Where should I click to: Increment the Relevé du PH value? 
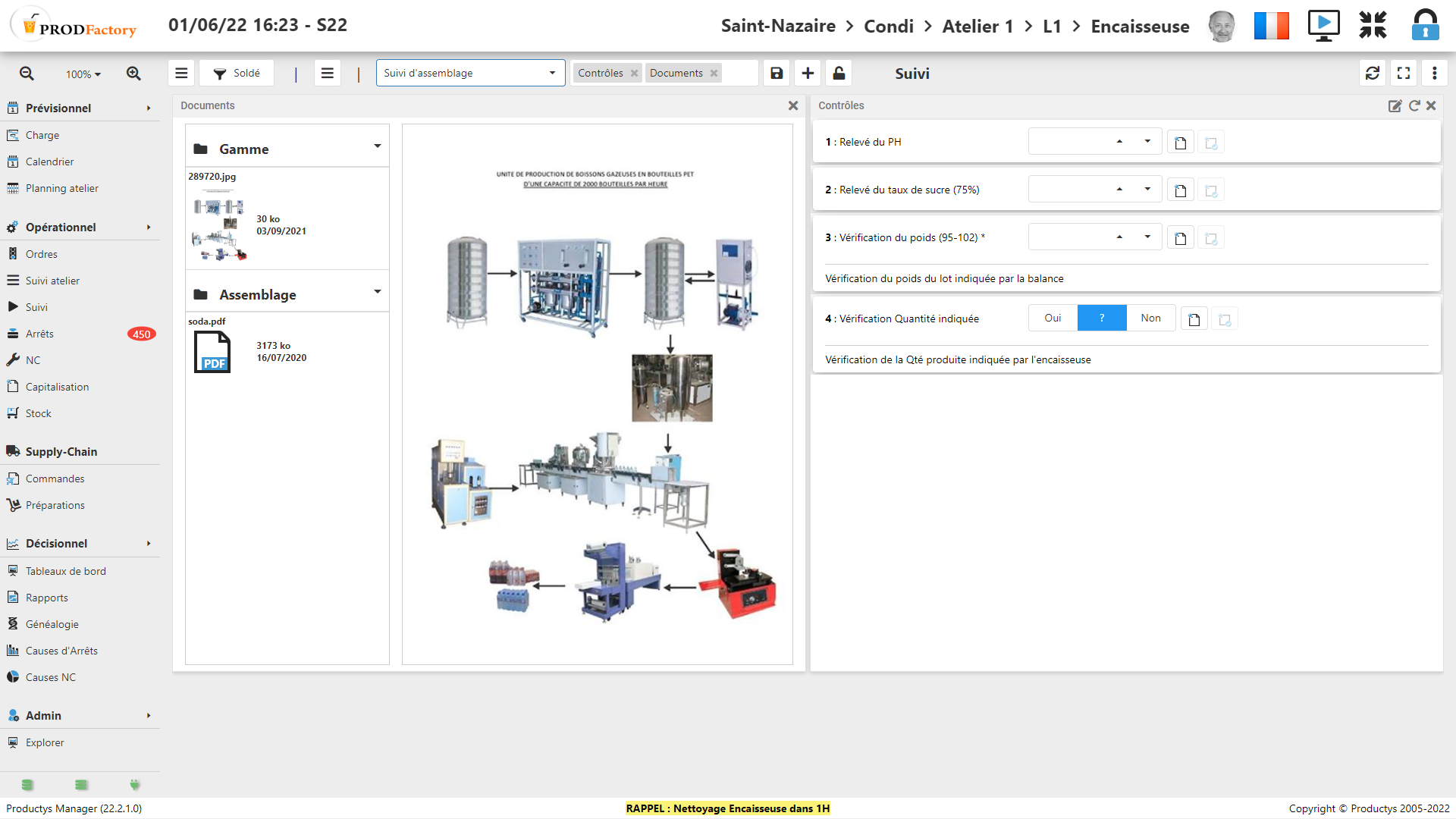coord(1119,142)
